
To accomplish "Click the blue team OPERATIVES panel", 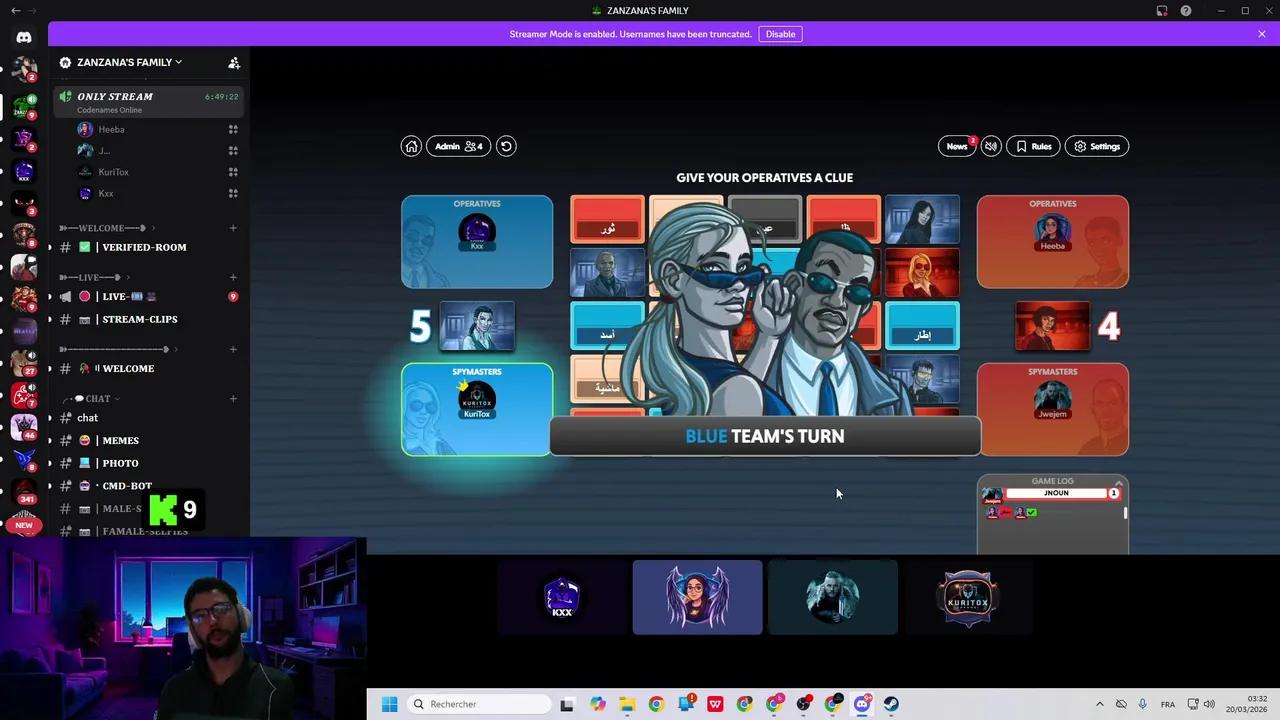I will coord(477,242).
